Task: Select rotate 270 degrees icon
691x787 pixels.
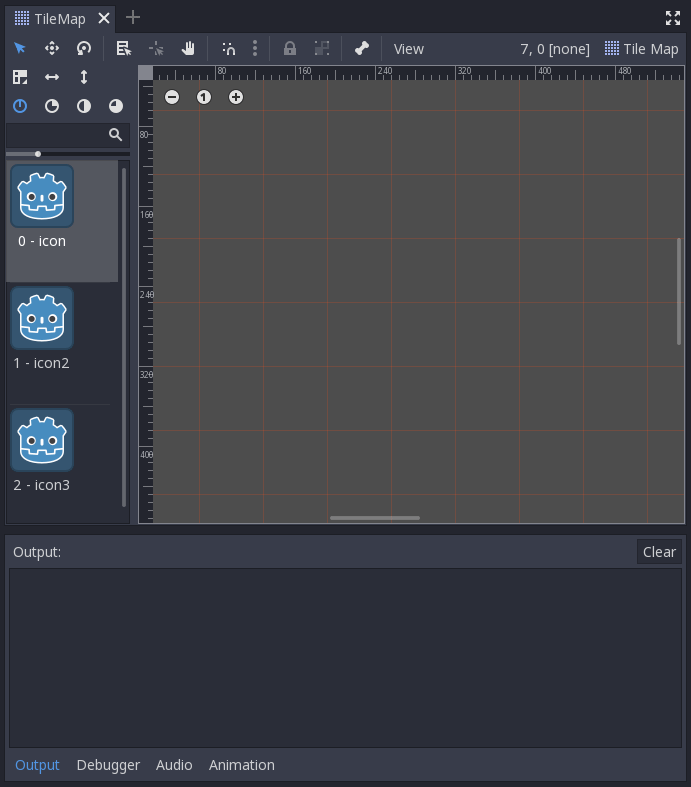Action: (x=116, y=106)
